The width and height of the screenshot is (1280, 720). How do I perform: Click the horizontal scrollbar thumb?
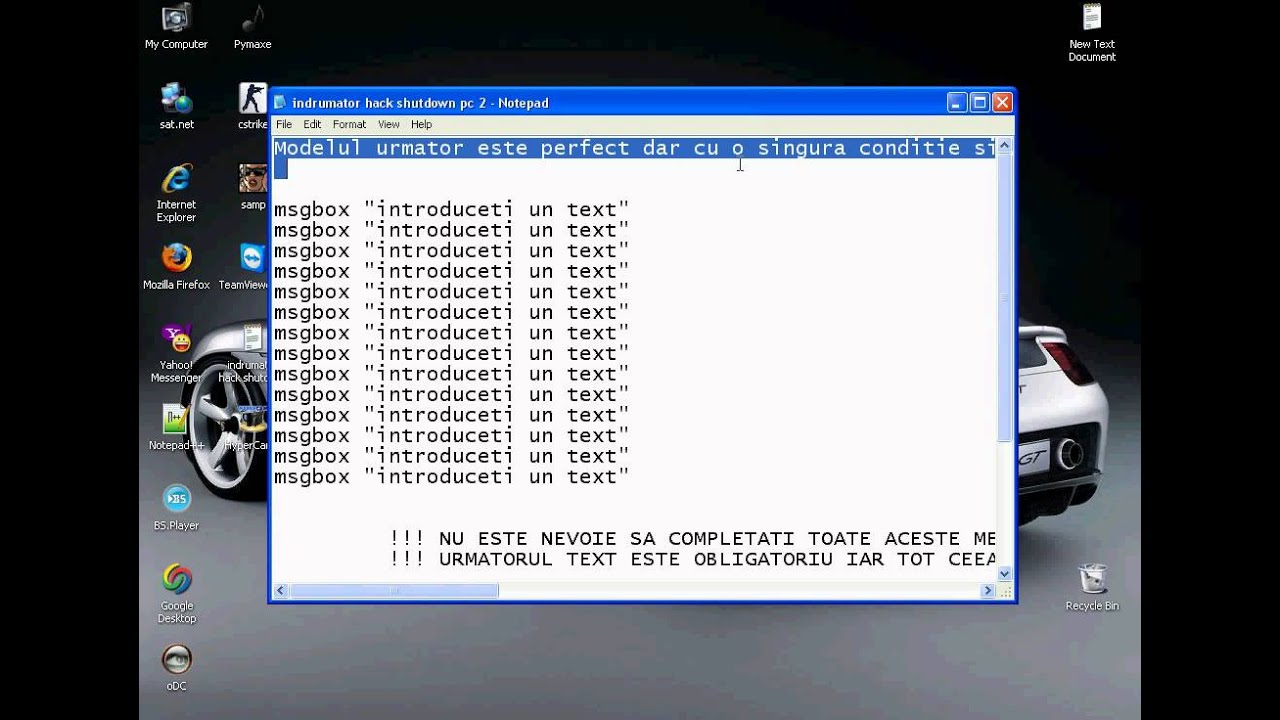pyautogui.click(x=394, y=591)
